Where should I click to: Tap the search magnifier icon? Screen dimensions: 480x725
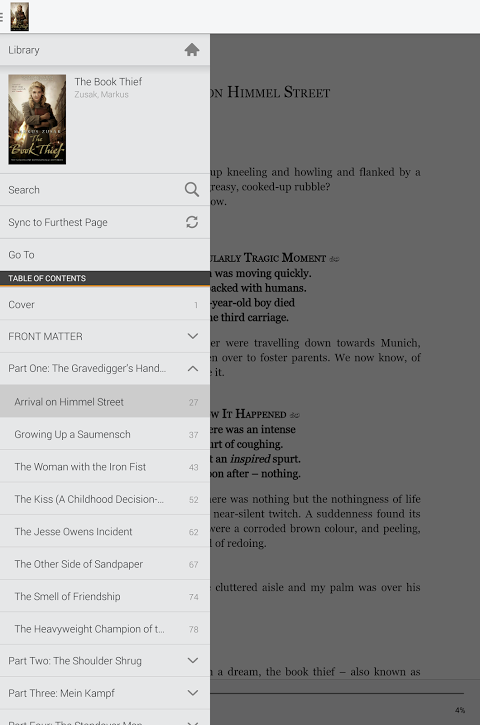(191, 189)
